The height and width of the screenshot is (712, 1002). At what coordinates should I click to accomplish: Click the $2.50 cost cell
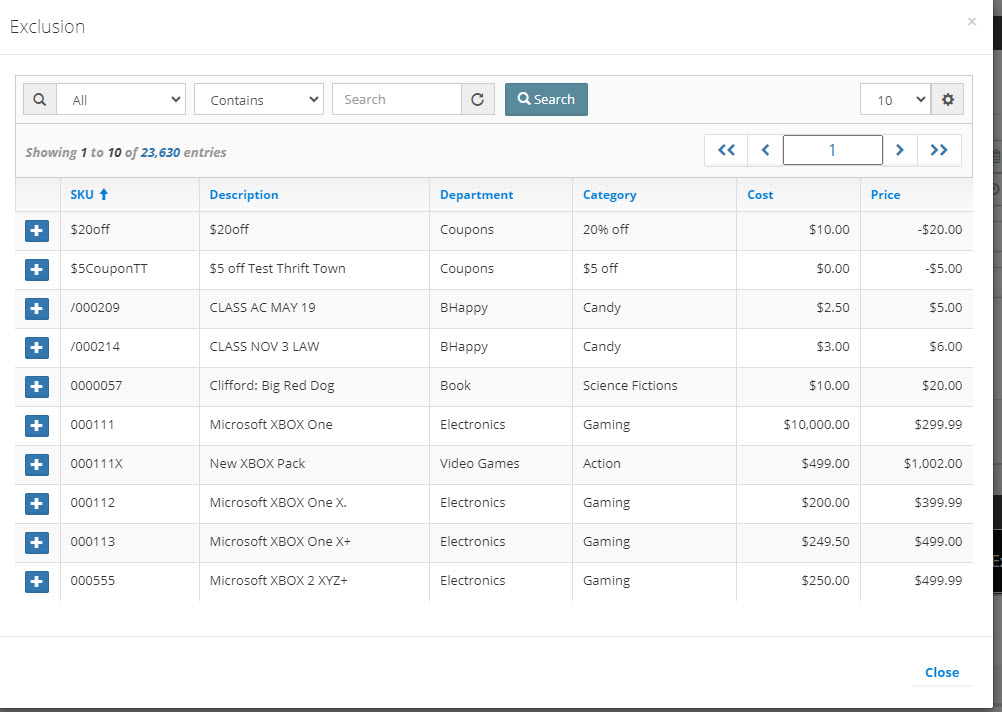[833, 307]
